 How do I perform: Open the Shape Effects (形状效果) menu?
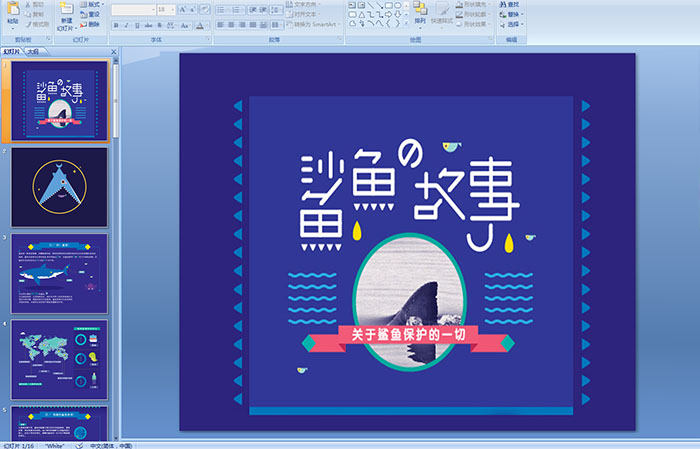click(x=473, y=24)
